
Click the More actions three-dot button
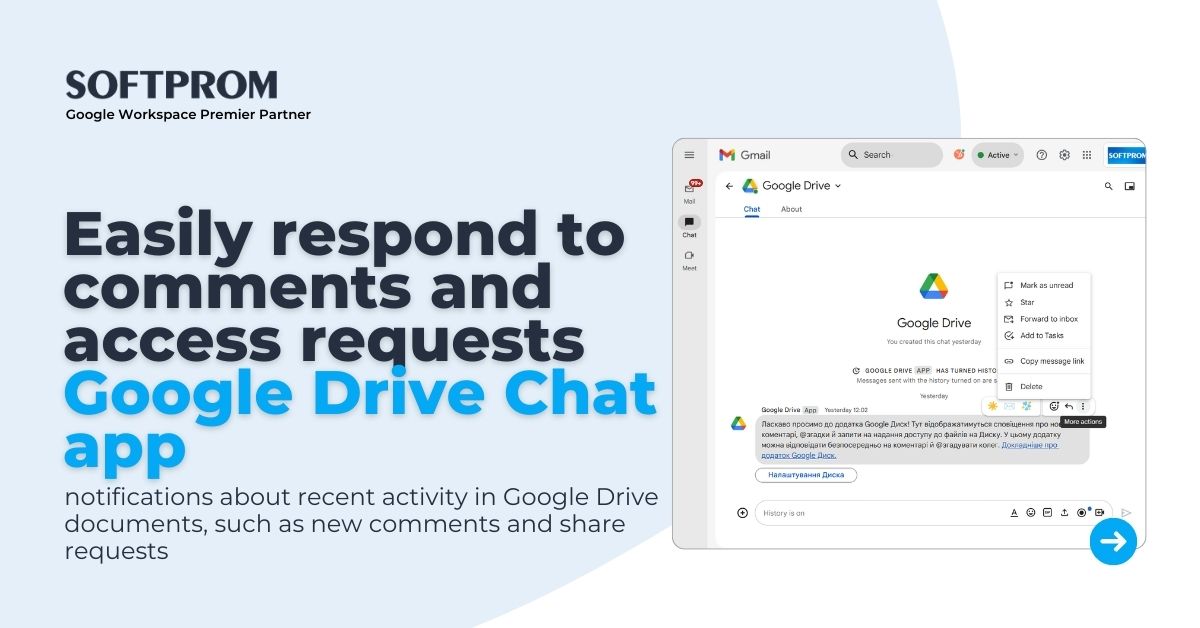point(1083,406)
